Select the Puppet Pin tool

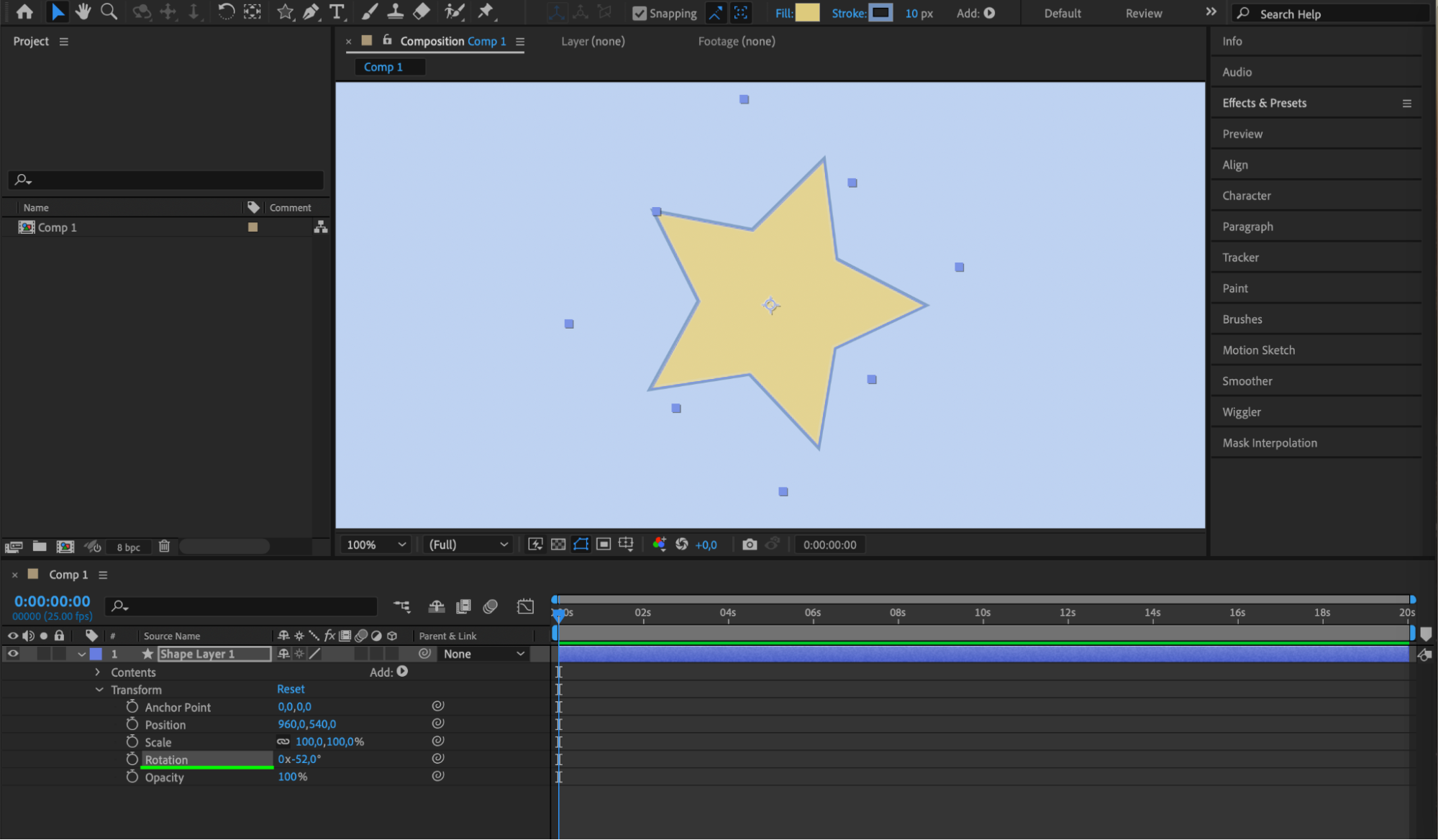pos(486,12)
